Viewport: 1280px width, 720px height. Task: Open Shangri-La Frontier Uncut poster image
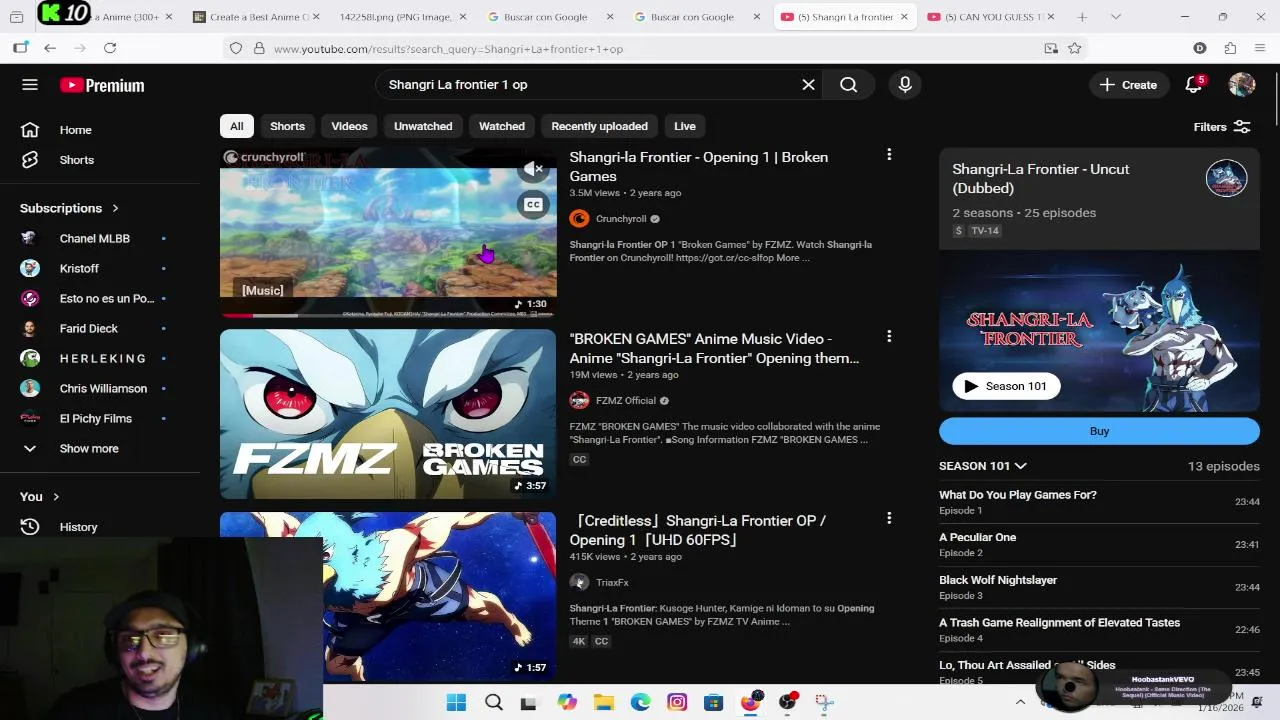click(x=1099, y=332)
